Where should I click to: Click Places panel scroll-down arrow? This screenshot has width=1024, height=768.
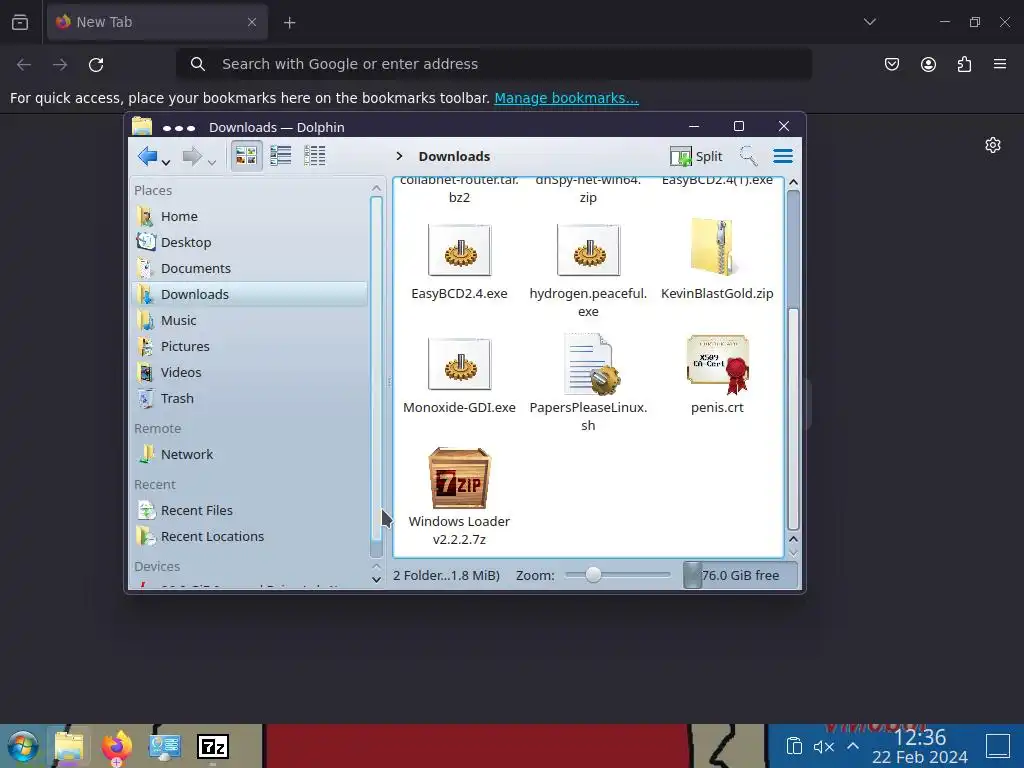click(376, 579)
